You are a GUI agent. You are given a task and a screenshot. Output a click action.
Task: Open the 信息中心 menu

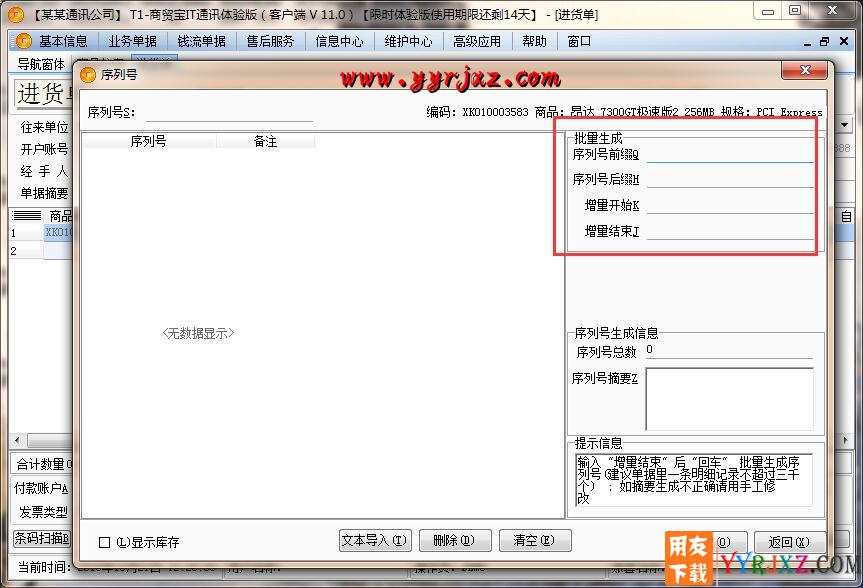339,41
